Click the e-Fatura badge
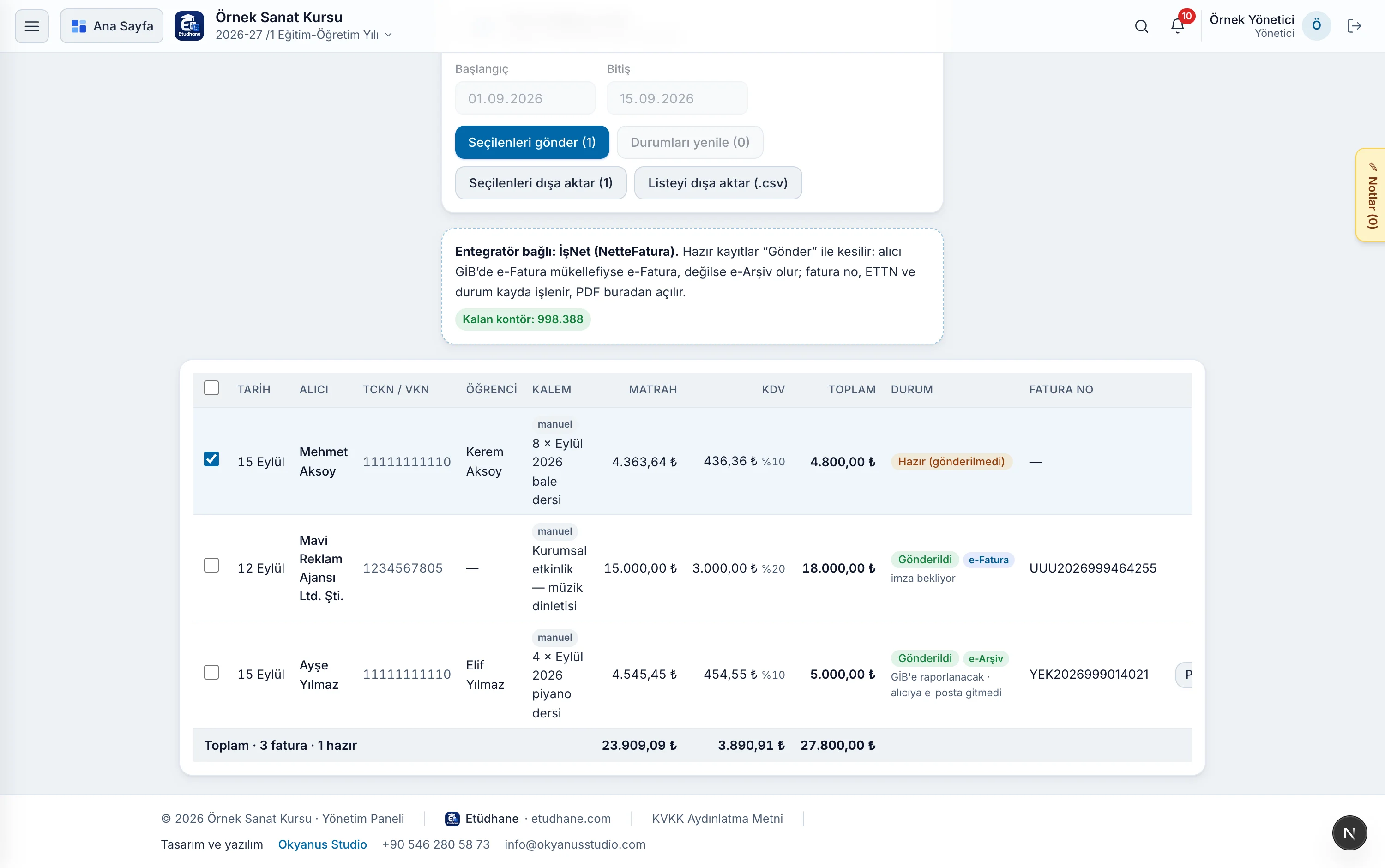 pos(988,560)
